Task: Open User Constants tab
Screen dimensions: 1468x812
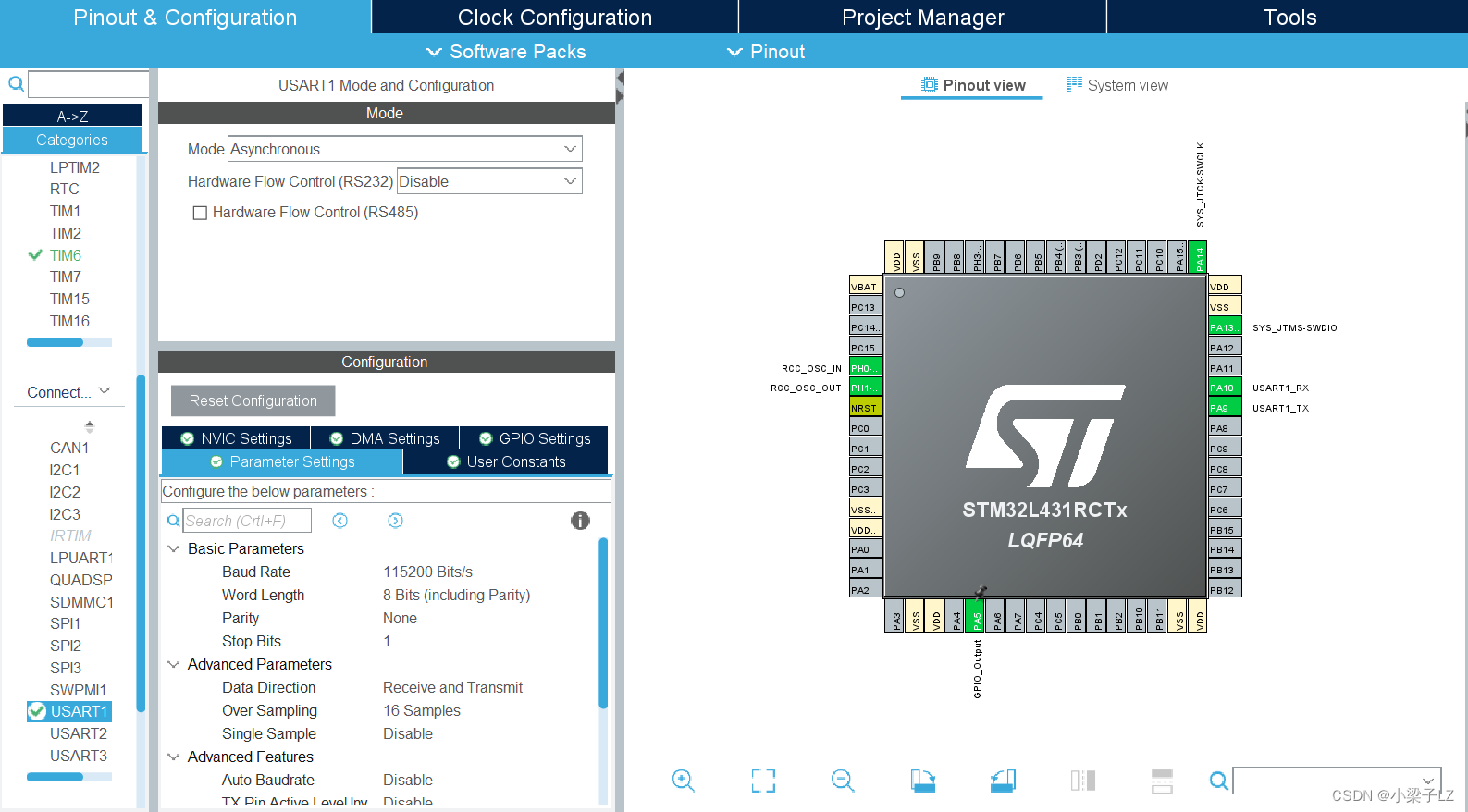Action: click(x=505, y=461)
